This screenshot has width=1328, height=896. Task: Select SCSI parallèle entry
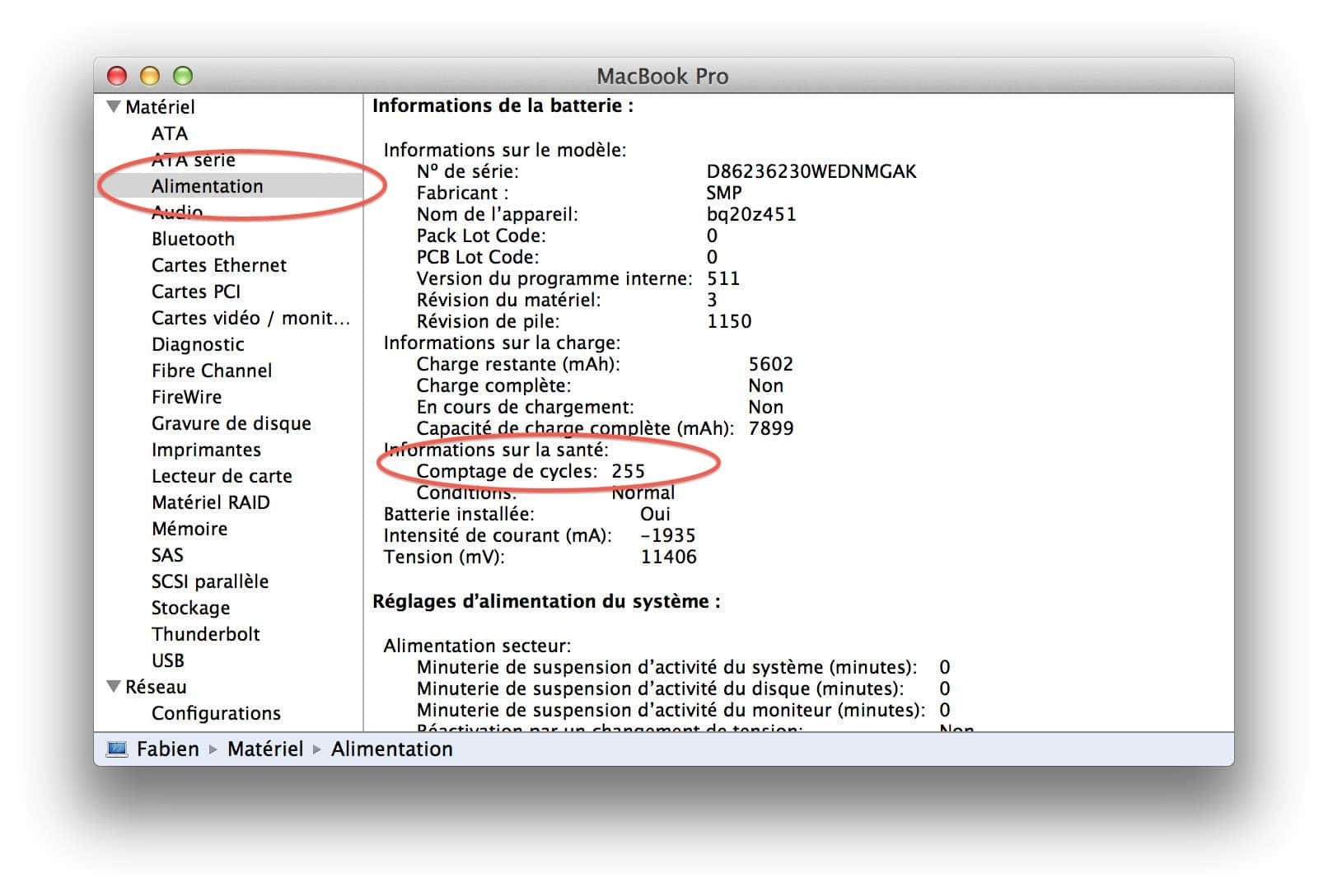(x=210, y=581)
